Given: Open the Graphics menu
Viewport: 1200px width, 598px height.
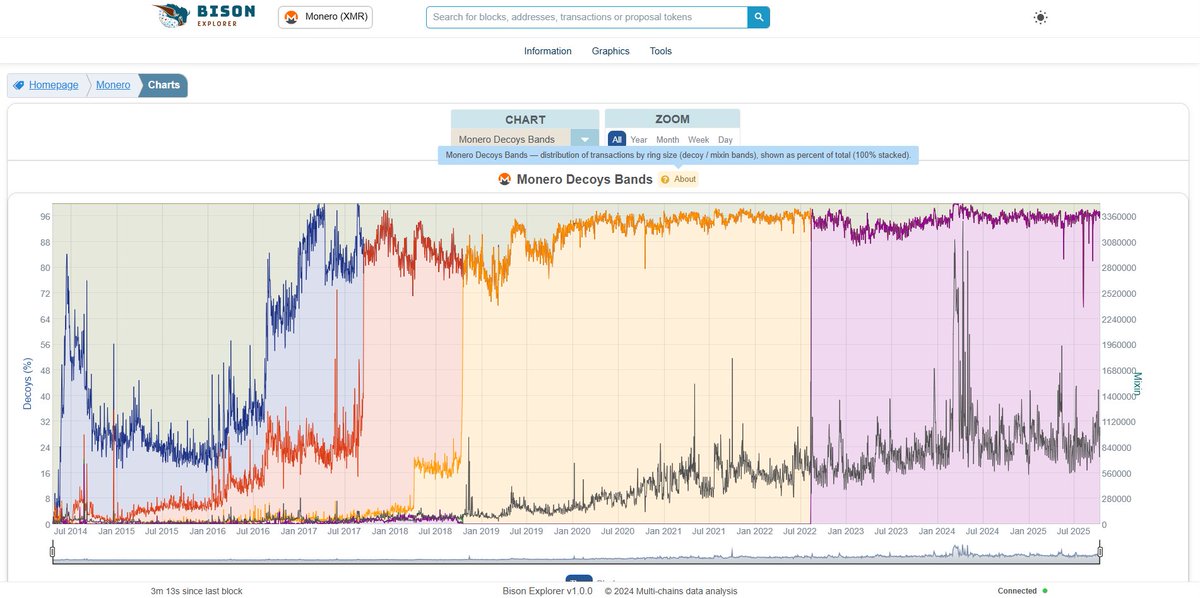Looking at the screenshot, I should 611,51.
